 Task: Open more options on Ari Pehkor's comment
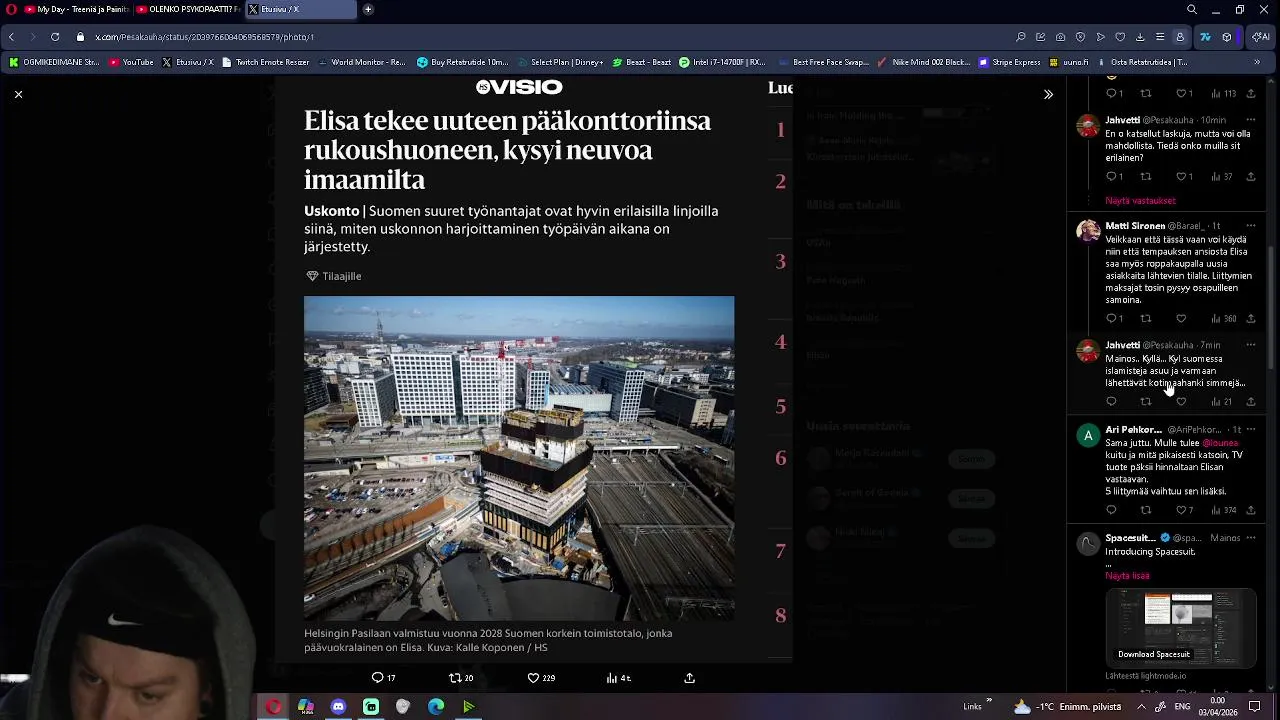(x=1250, y=430)
